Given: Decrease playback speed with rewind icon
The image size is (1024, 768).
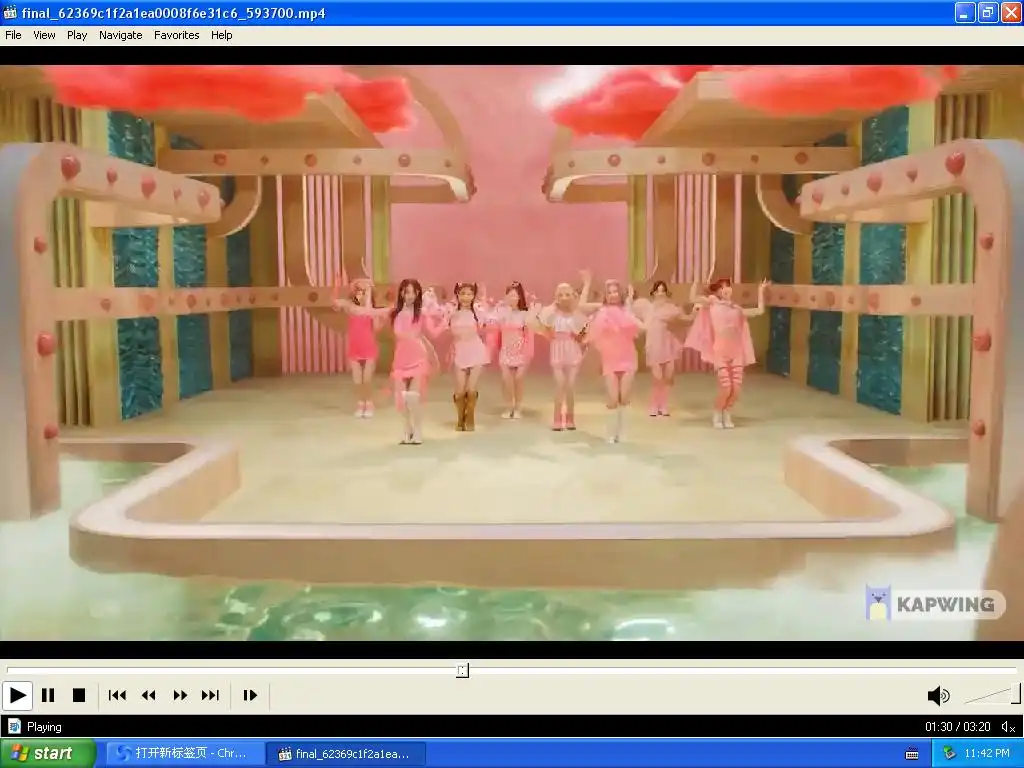Looking at the screenshot, I should pyautogui.click(x=149, y=696).
